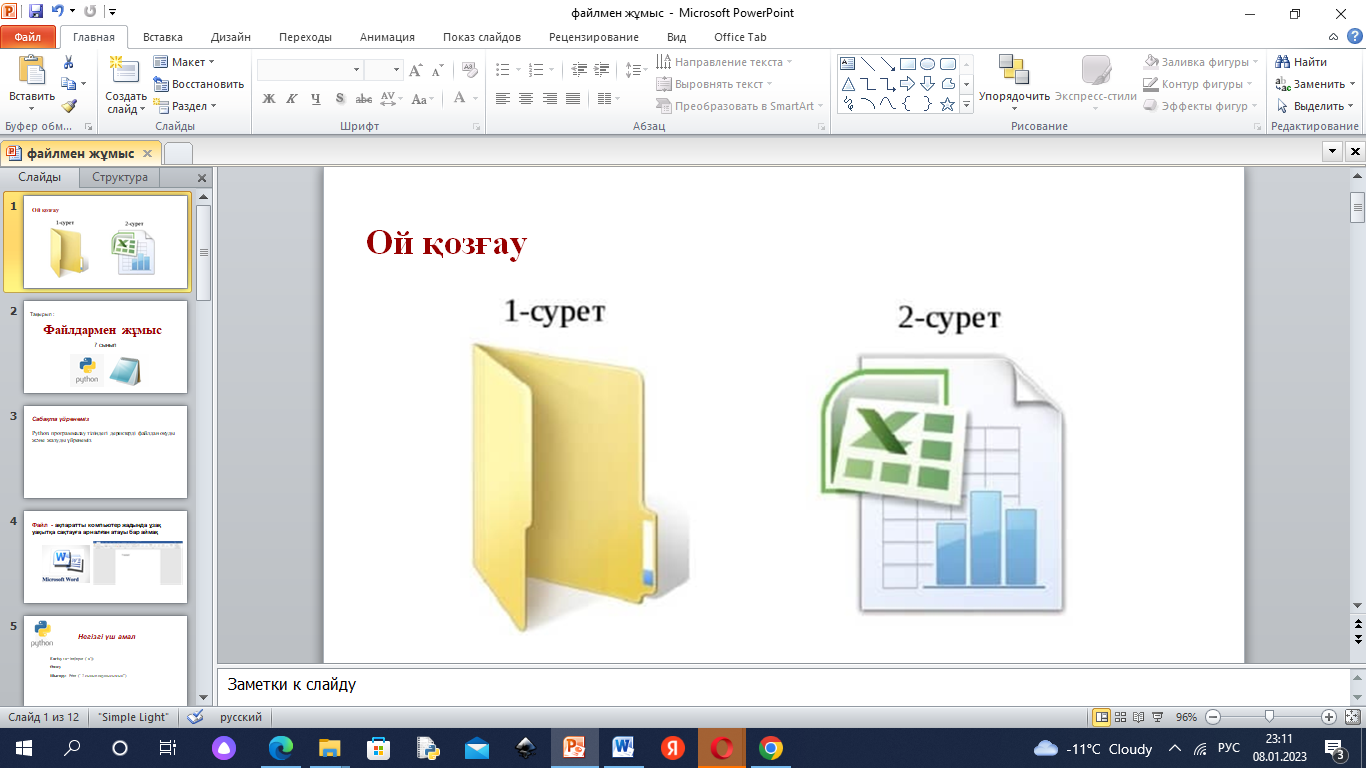Toggle bold Ж formatting

269,98
